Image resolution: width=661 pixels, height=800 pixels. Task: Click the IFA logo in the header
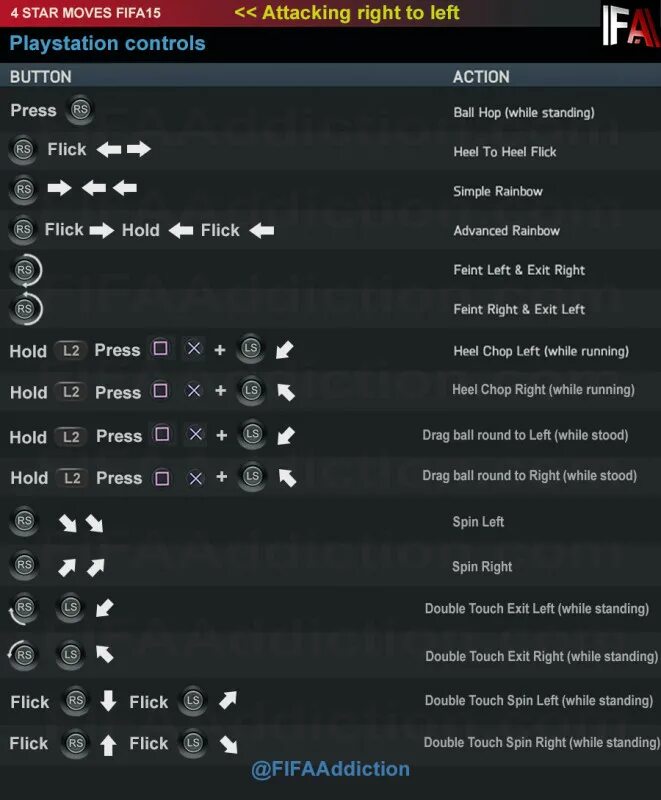(x=630, y=26)
